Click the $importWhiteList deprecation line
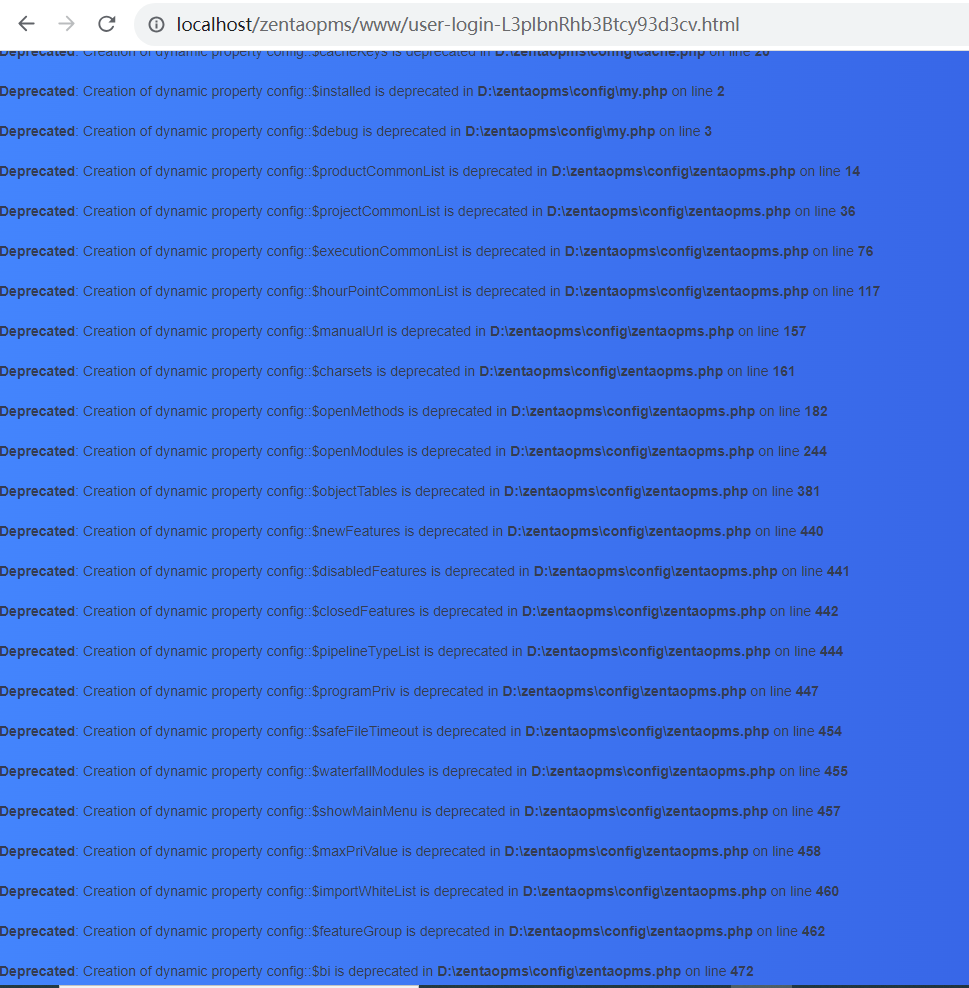Image resolution: width=969 pixels, height=988 pixels. pos(420,892)
